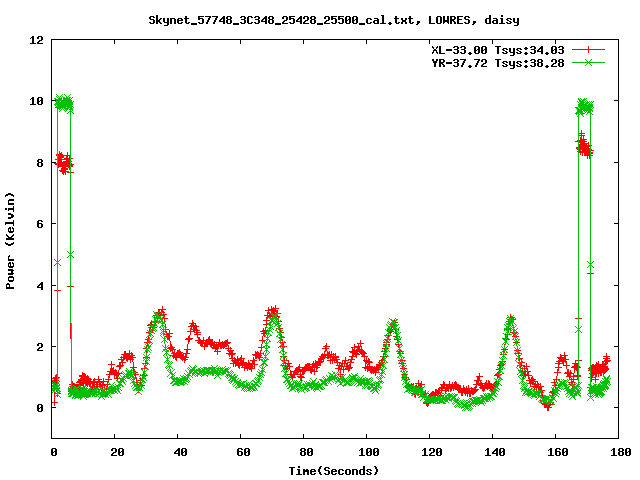640x480 pixels.
Task: Click the green calibration plateau near 10 K at end
Action: tap(584, 107)
